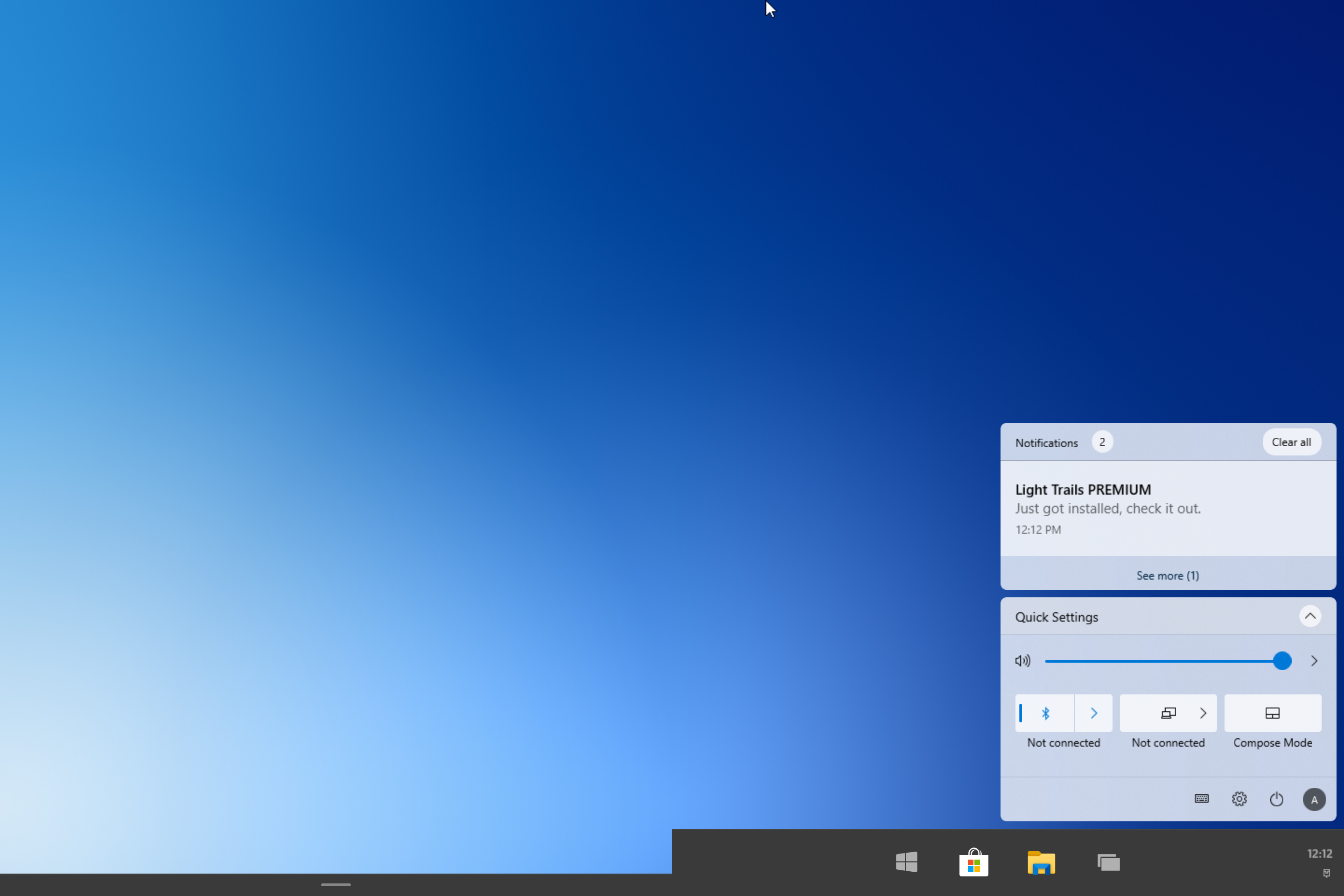Click the taskbar drag handle bar
1344x896 pixels.
(336, 885)
